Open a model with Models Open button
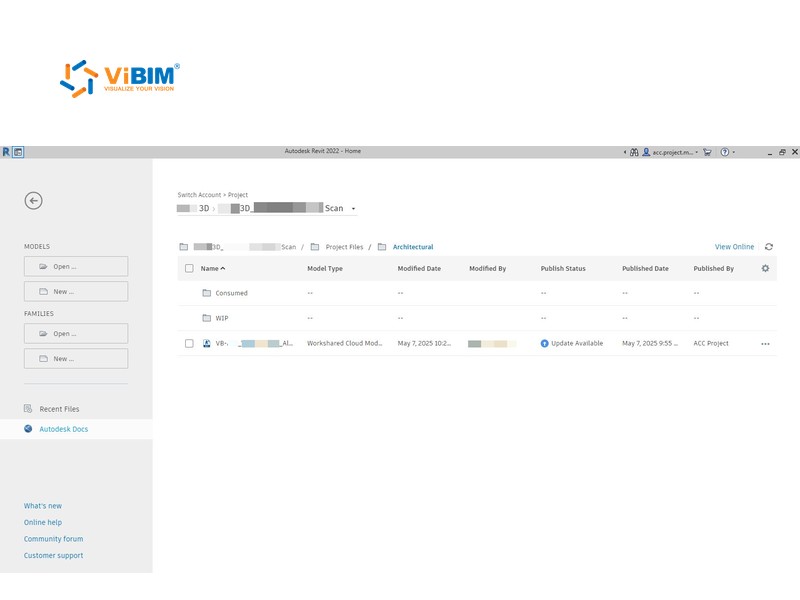 (x=76, y=266)
